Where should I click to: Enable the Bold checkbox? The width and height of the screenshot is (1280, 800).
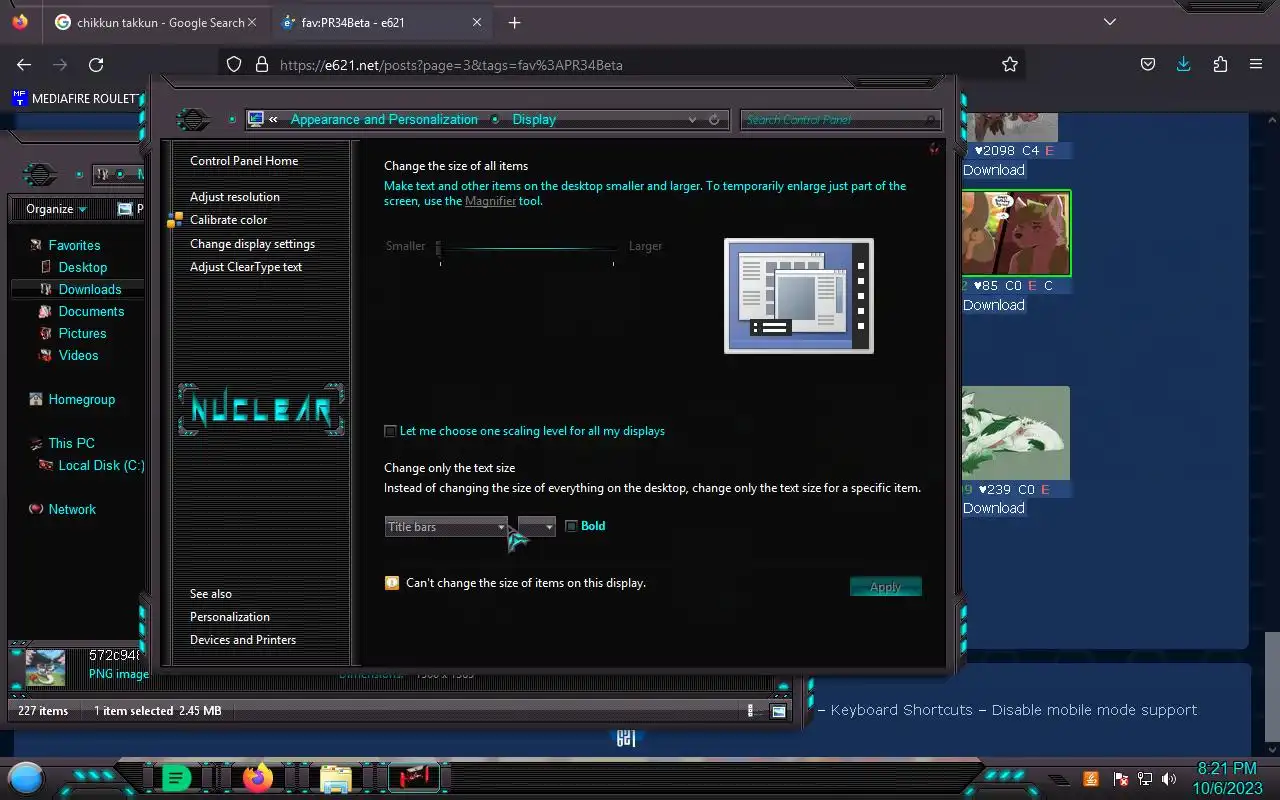pyautogui.click(x=571, y=526)
